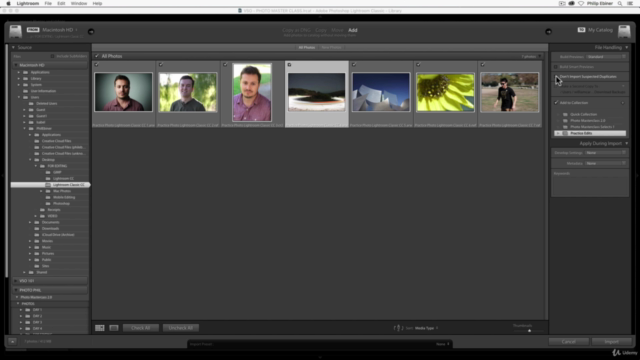Expand the Applications folder under Macintosh HD
640x360 pixels.
point(19,72)
